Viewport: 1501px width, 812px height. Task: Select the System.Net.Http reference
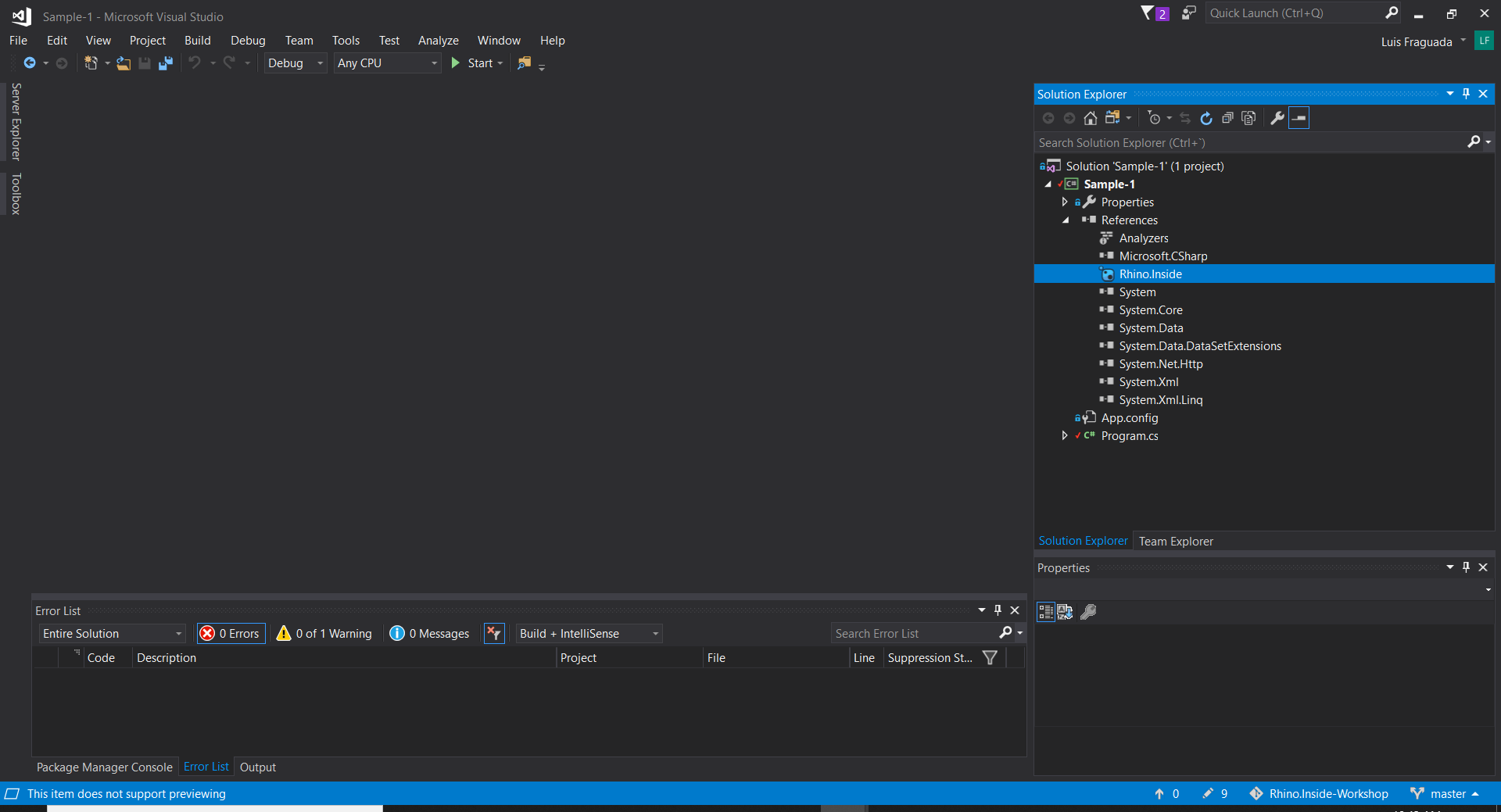(x=1161, y=364)
